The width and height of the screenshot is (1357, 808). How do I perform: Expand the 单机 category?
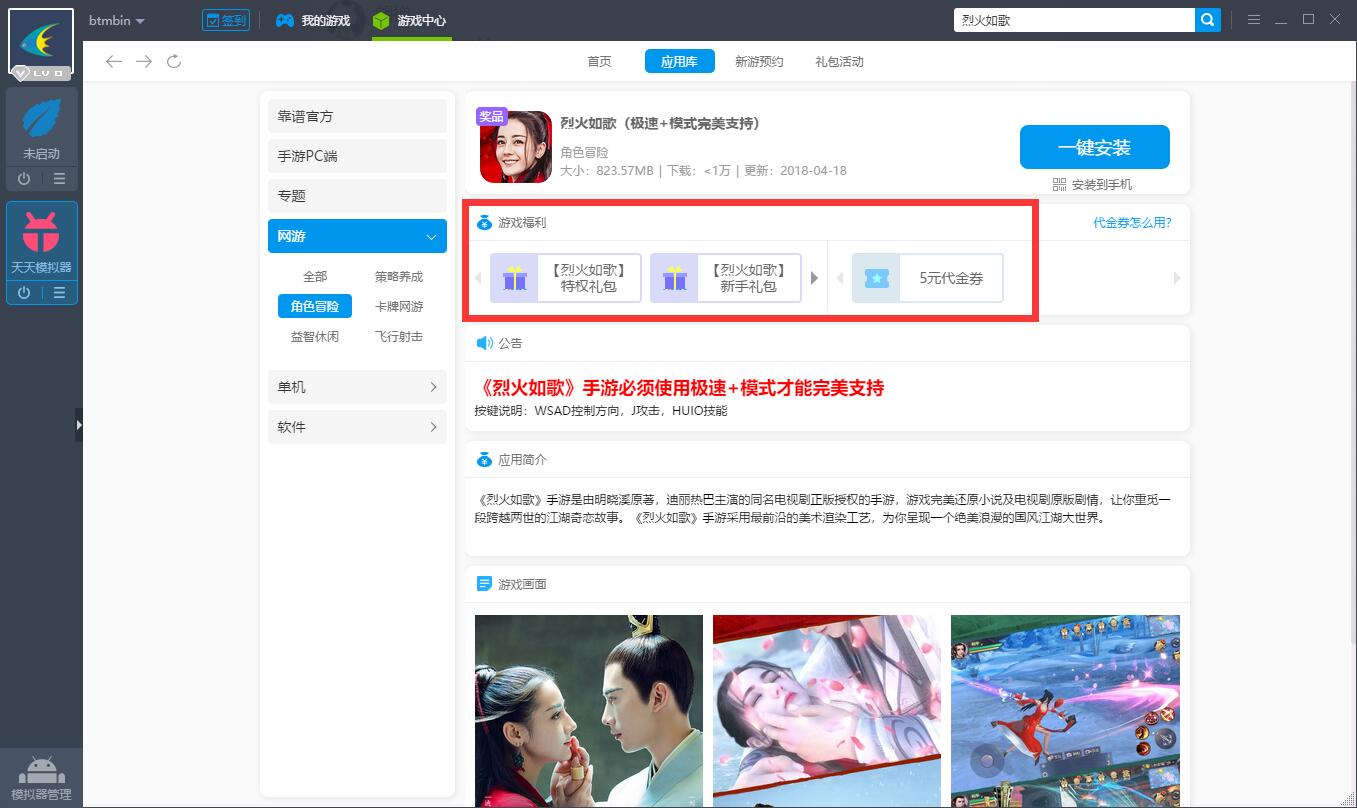pos(357,387)
